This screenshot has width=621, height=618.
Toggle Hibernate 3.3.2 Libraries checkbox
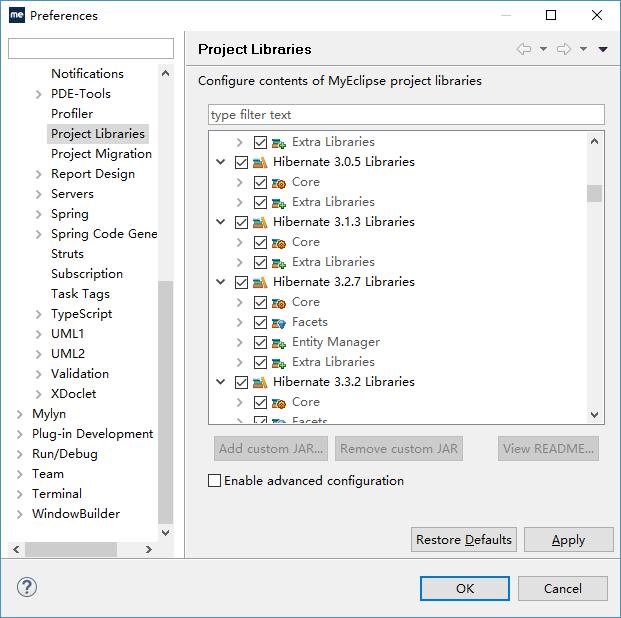coord(241,382)
